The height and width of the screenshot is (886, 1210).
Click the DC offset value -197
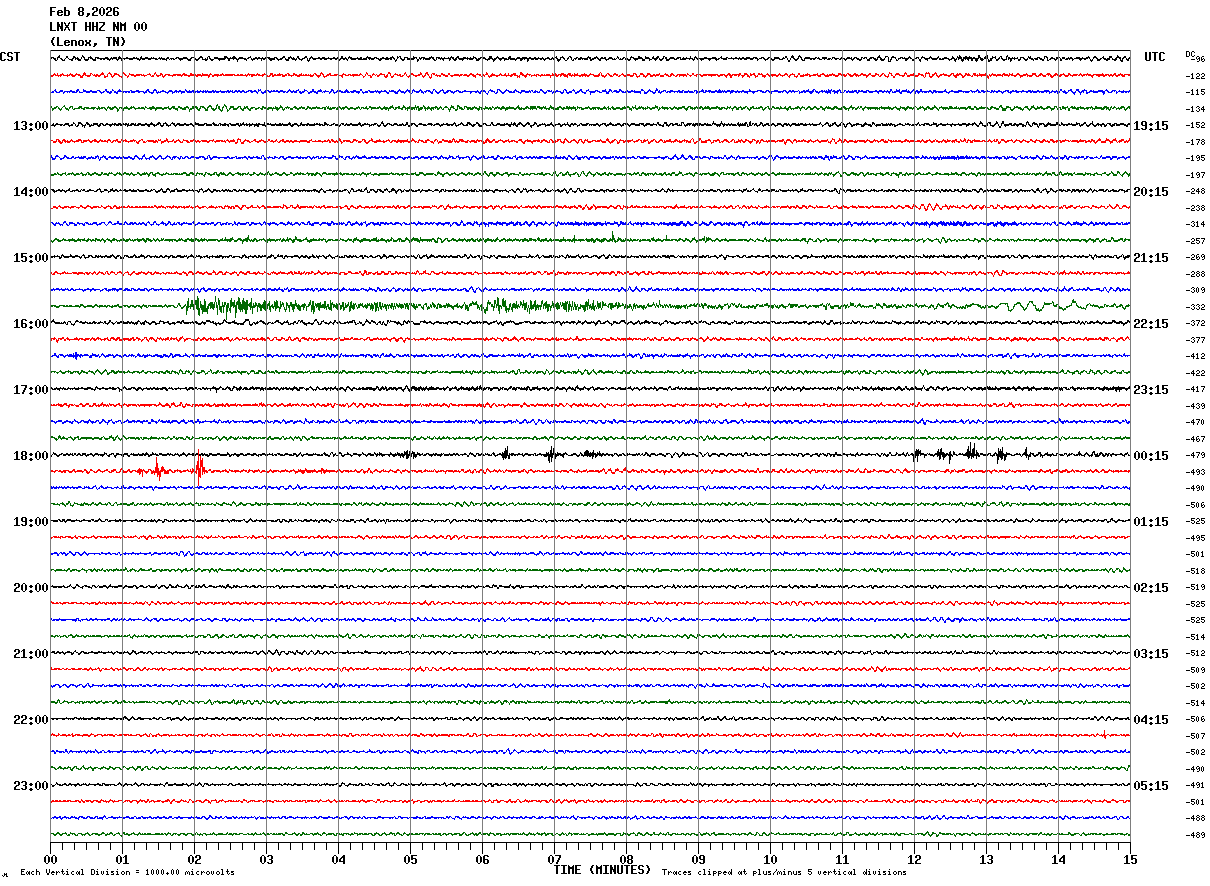tap(1195, 175)
